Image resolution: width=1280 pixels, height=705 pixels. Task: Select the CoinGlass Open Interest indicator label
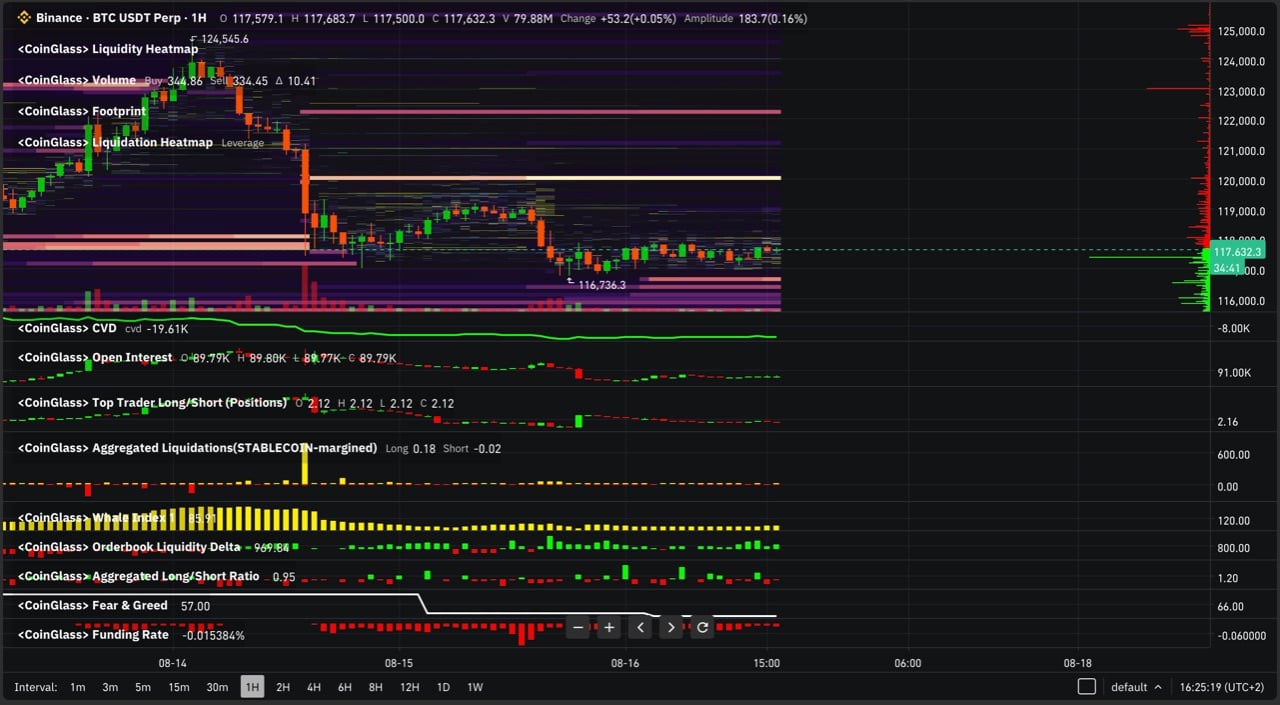pos(95,358)
